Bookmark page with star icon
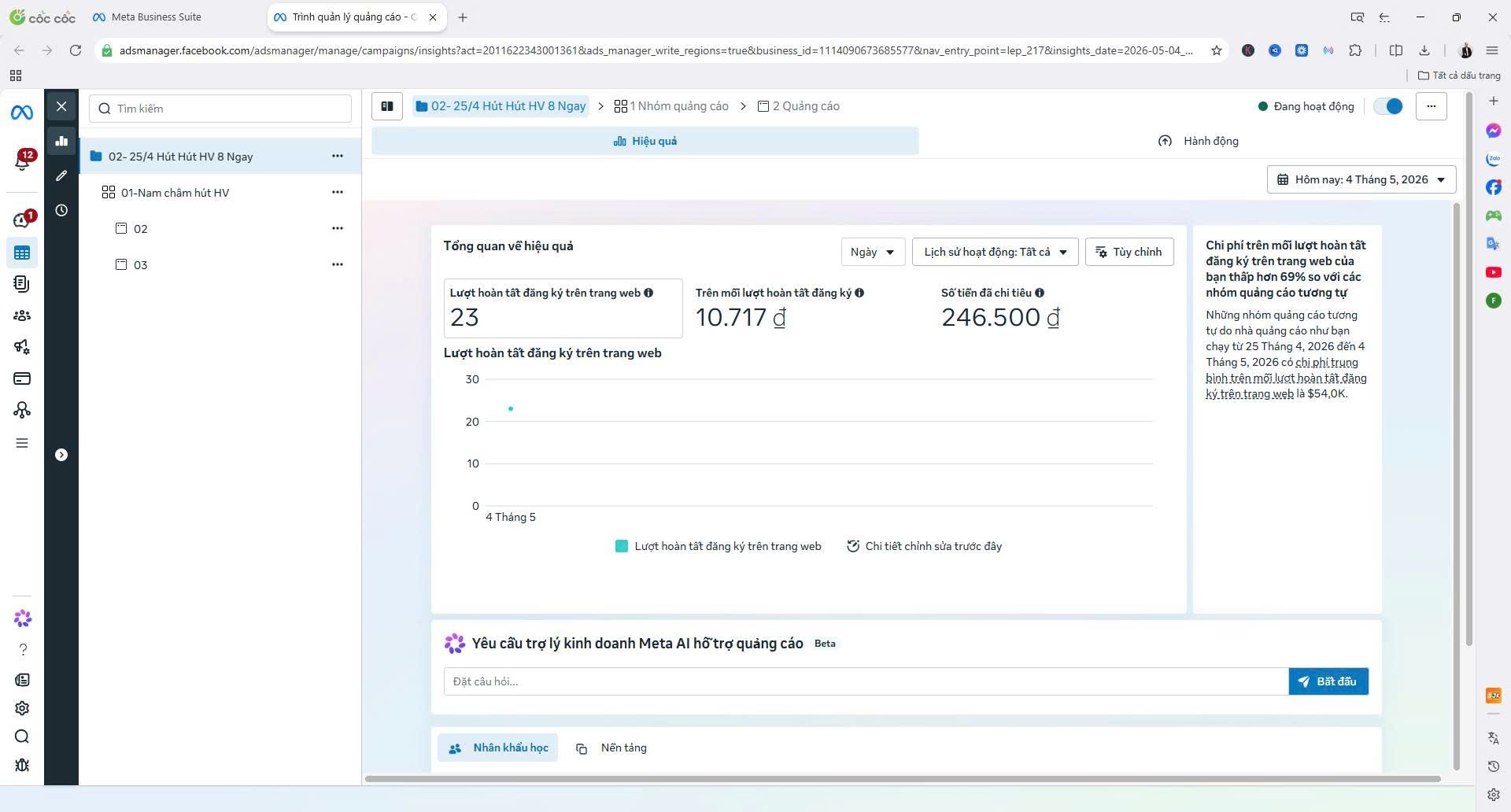The image size is (1511, 812). (x=1217, y=50)
